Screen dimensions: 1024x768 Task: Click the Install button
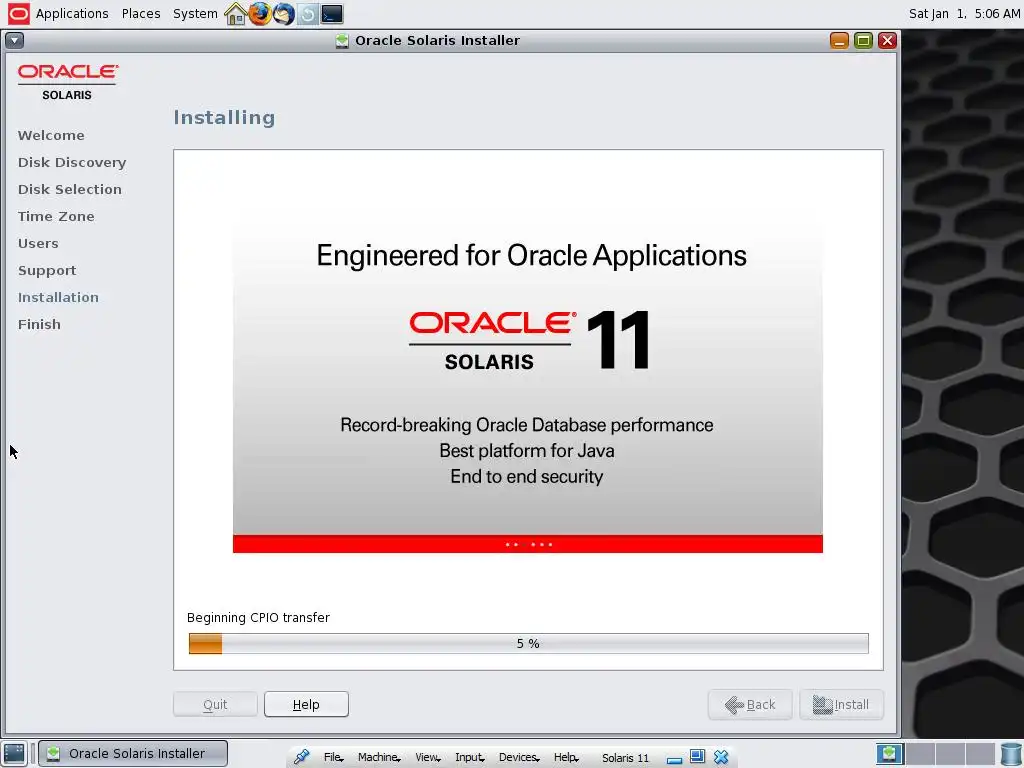point(842,705)
